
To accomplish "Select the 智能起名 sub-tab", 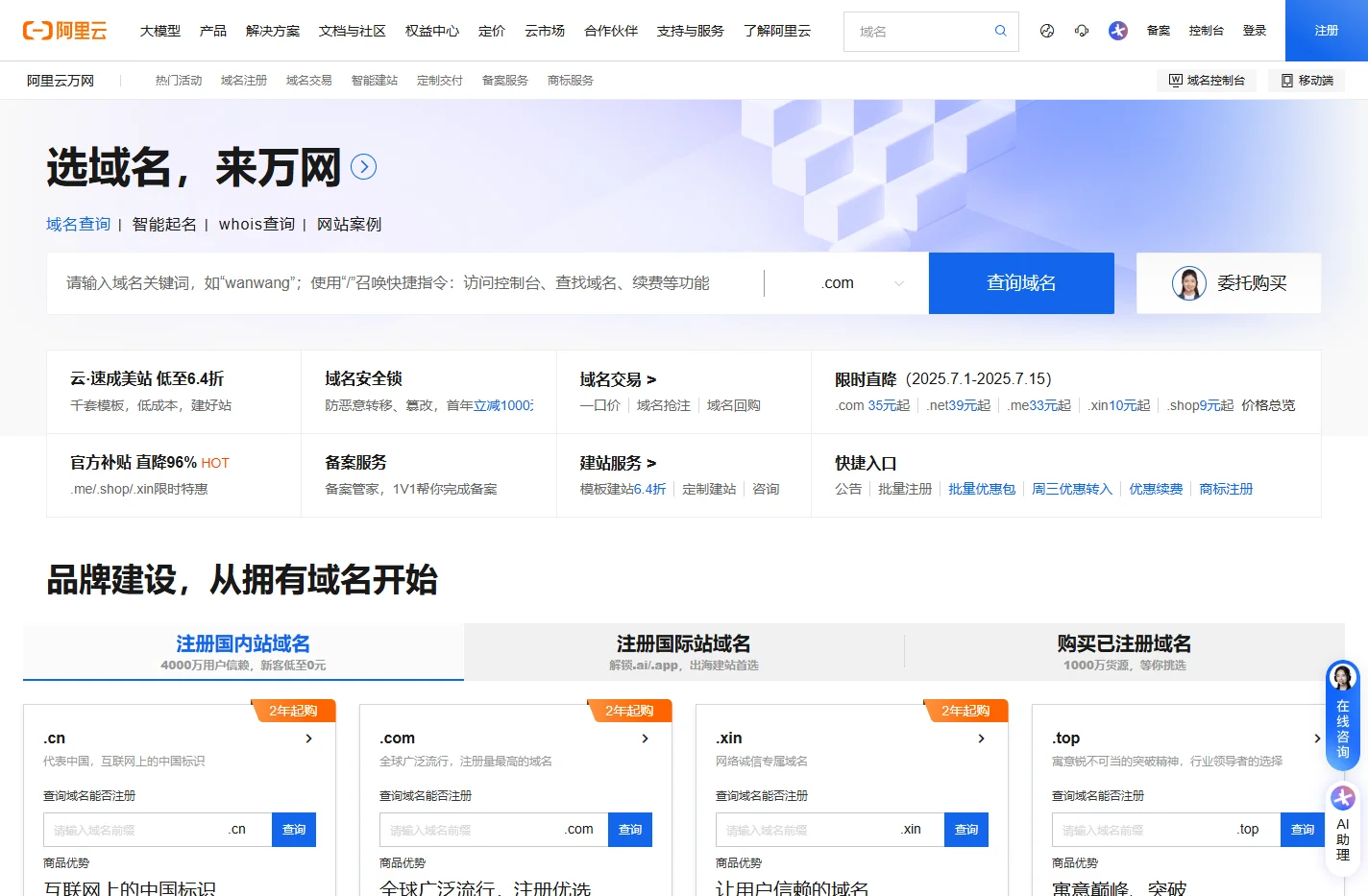I will (x=164, y=224).
